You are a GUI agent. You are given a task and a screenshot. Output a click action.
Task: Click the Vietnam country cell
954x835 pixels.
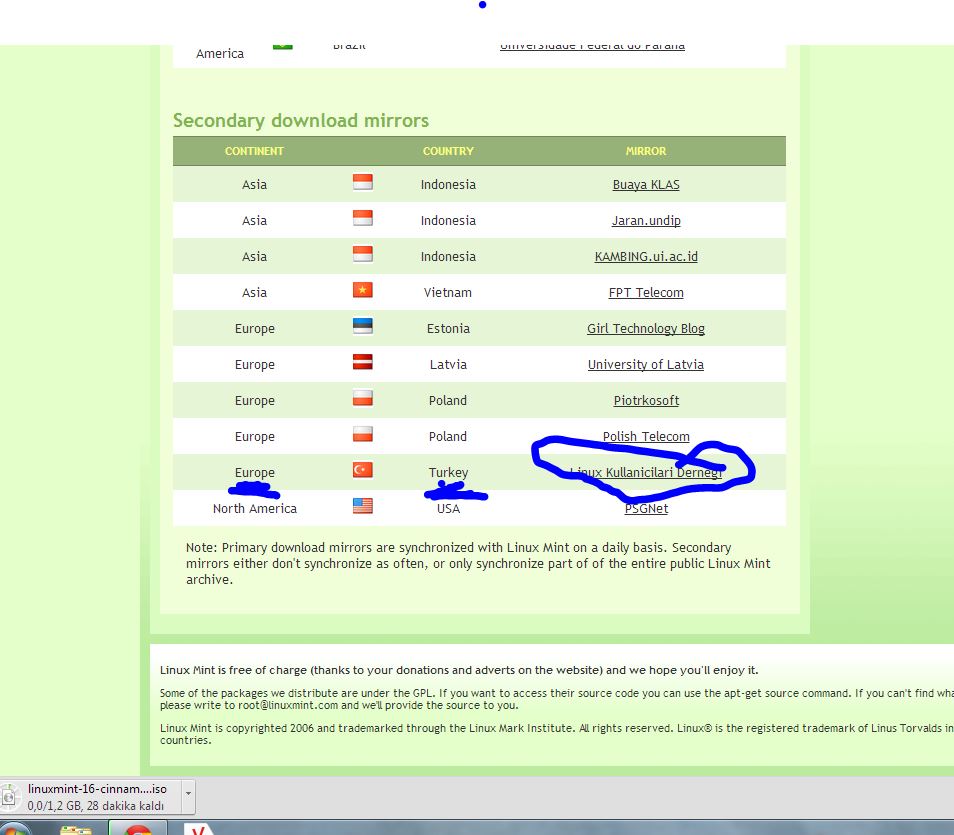[x=448, y=292]
